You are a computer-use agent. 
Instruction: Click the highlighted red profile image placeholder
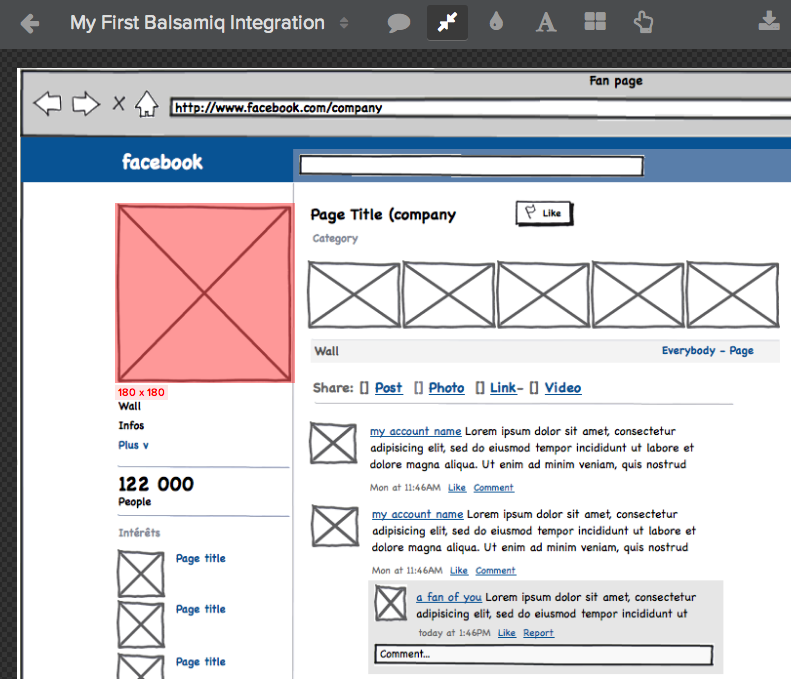(204, 293)
